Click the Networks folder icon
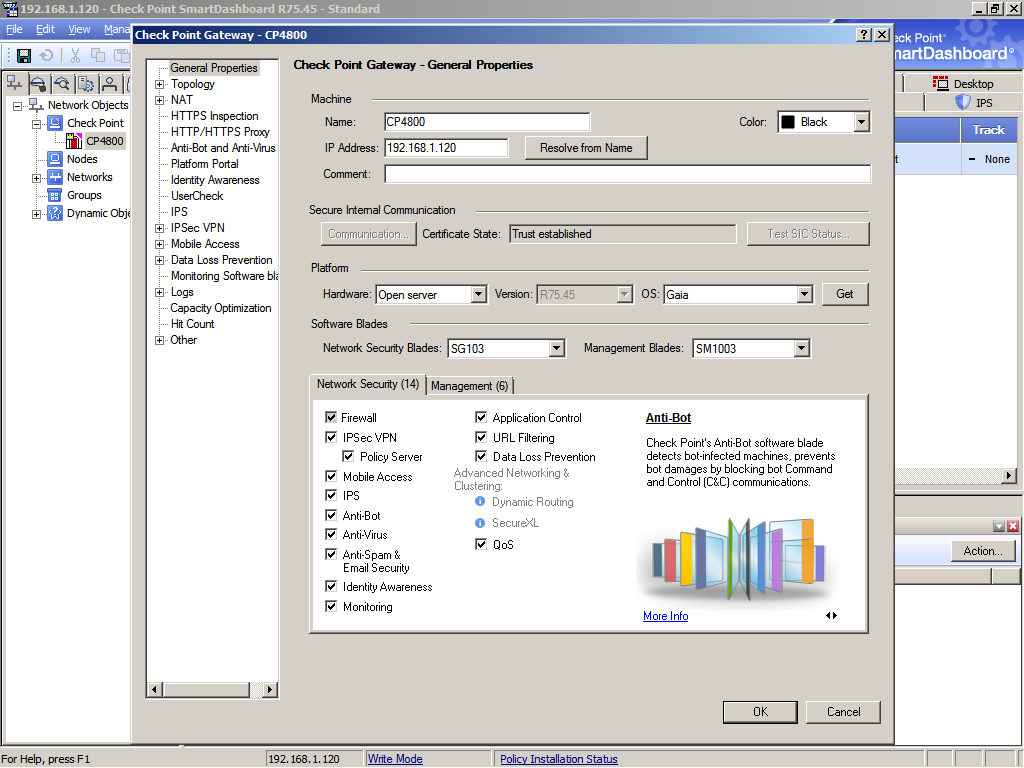 [56, 177]
